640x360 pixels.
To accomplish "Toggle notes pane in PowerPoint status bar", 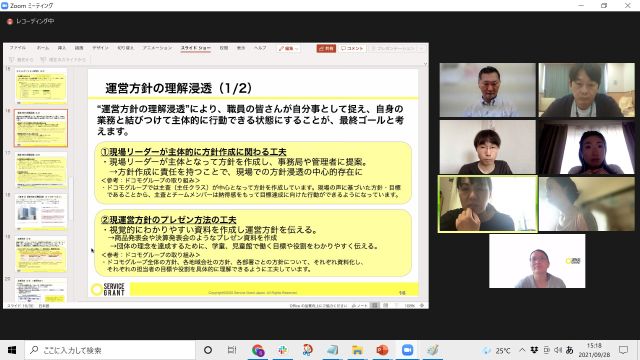I will (x=360, y=305).
